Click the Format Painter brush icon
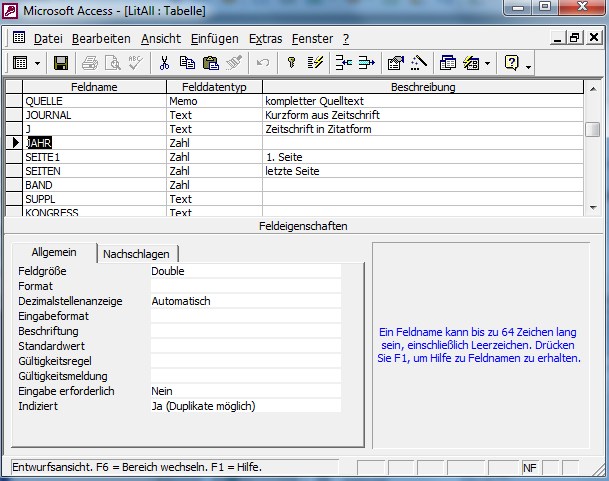Viewport: 609px width, 481px height. point(234,63)
